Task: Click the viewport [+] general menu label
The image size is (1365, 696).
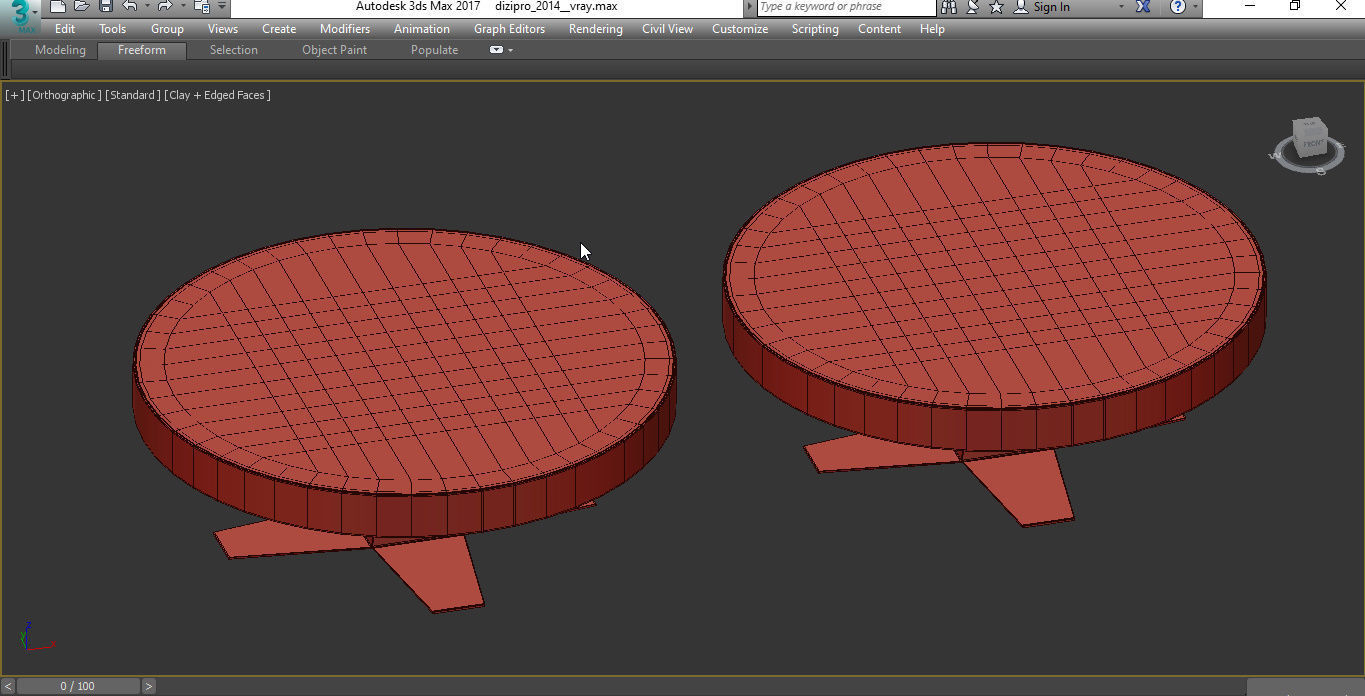Action: pyautogui.click(x=15, y=95)
